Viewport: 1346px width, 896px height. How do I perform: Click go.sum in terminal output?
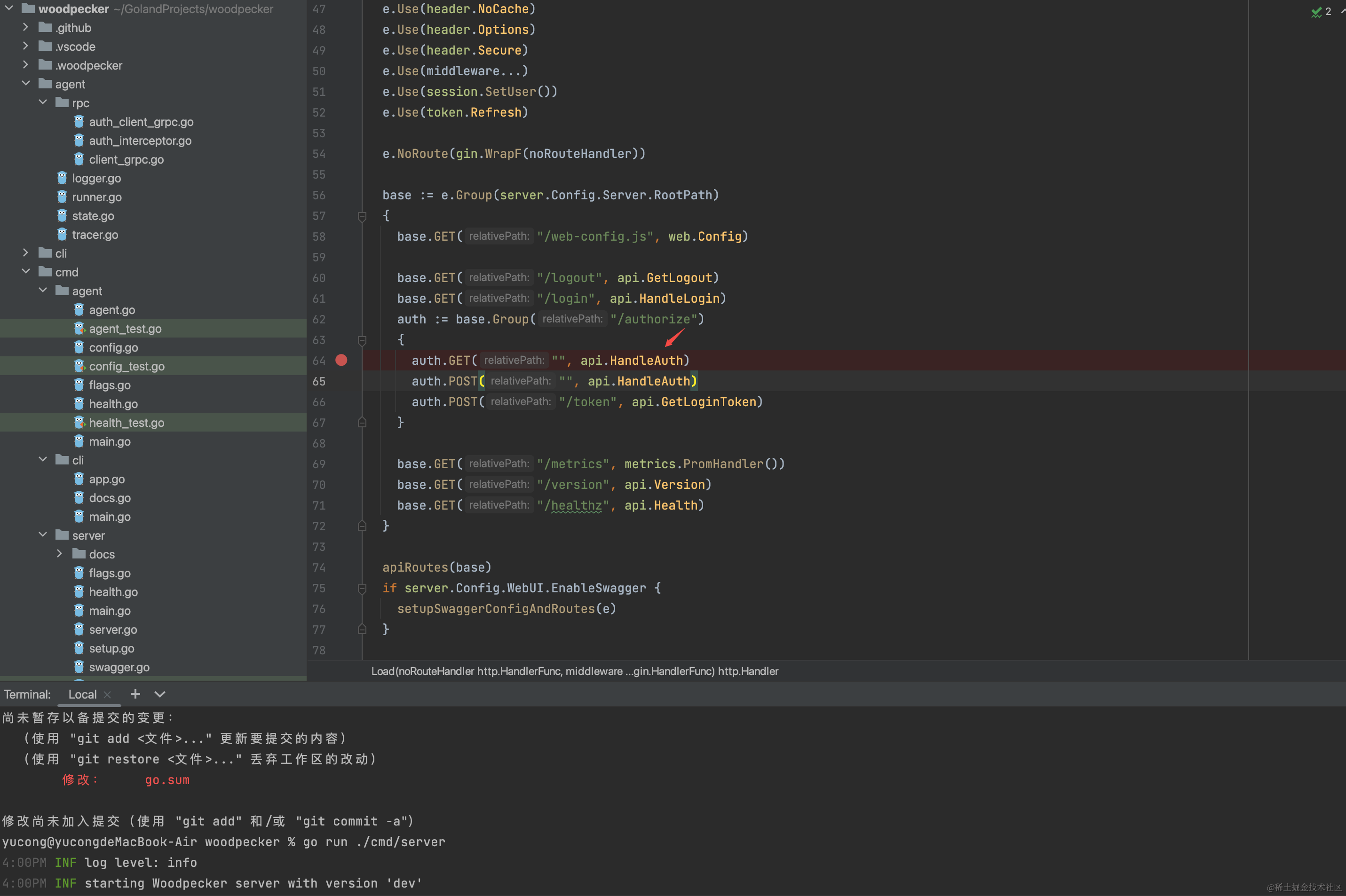[x=167, y=779]
